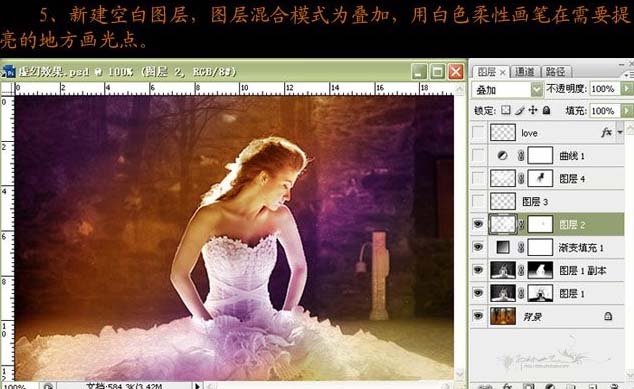This screenshot has height=389, width=634.
Task: Hide the 背景 layer eye icon
Action: [x=478, y=316]
